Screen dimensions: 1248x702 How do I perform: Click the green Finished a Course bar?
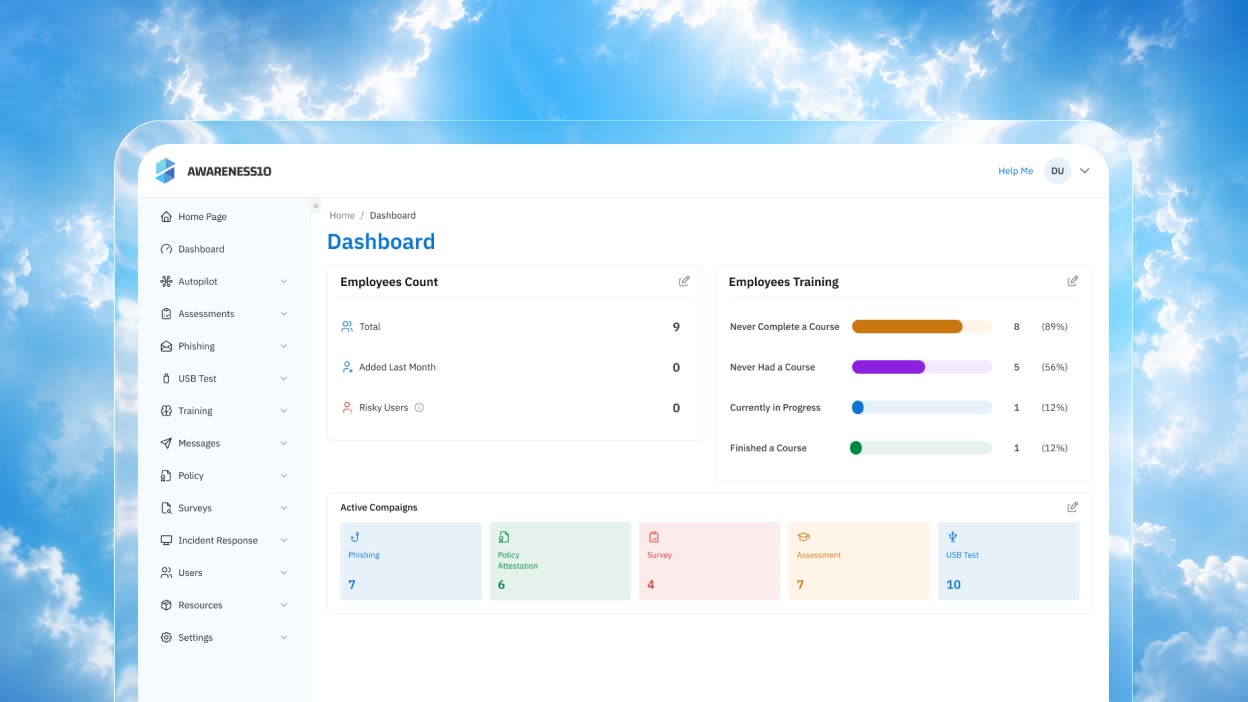856,448
